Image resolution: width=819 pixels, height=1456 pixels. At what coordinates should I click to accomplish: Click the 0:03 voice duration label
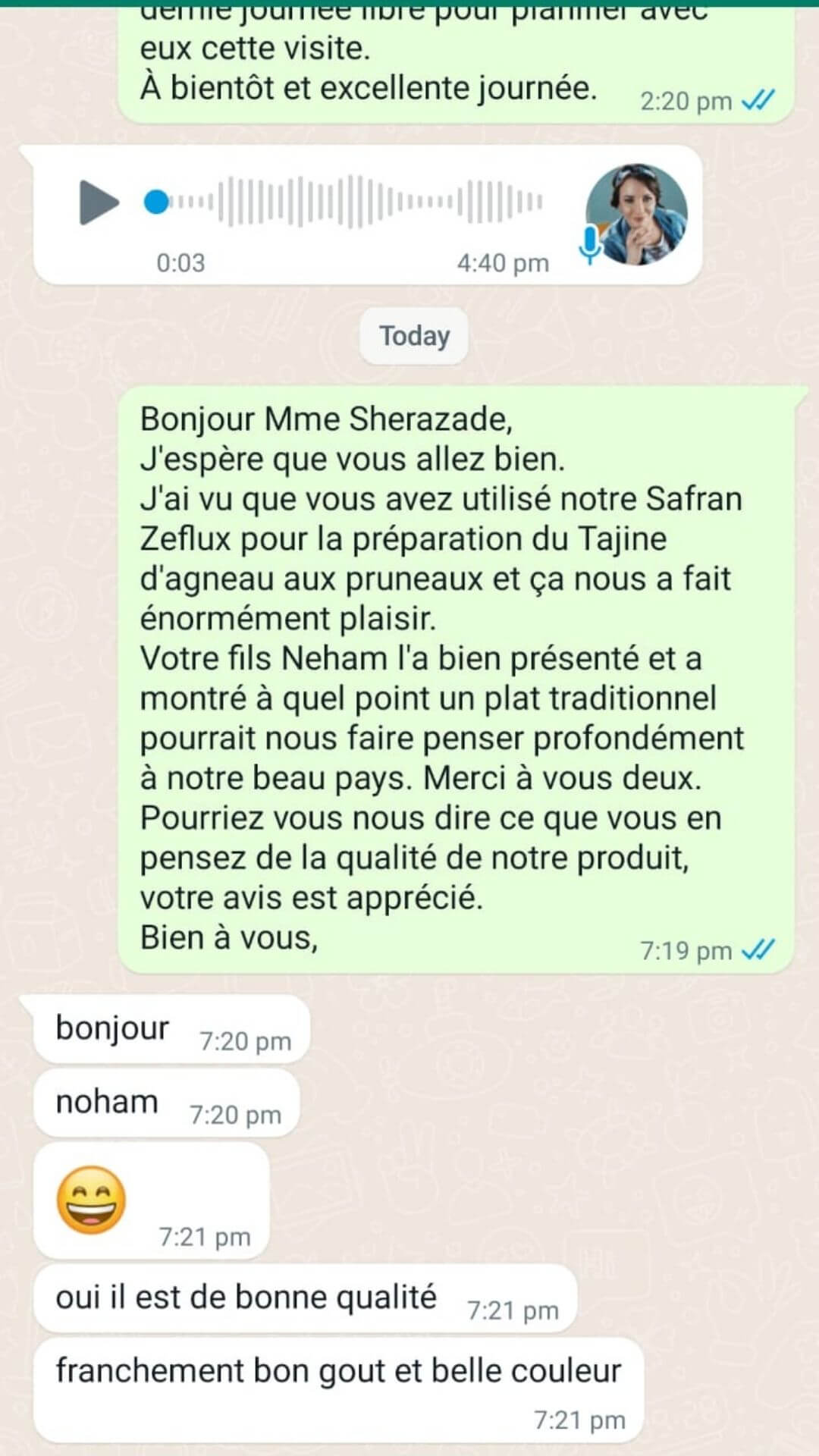pos(180,263)
